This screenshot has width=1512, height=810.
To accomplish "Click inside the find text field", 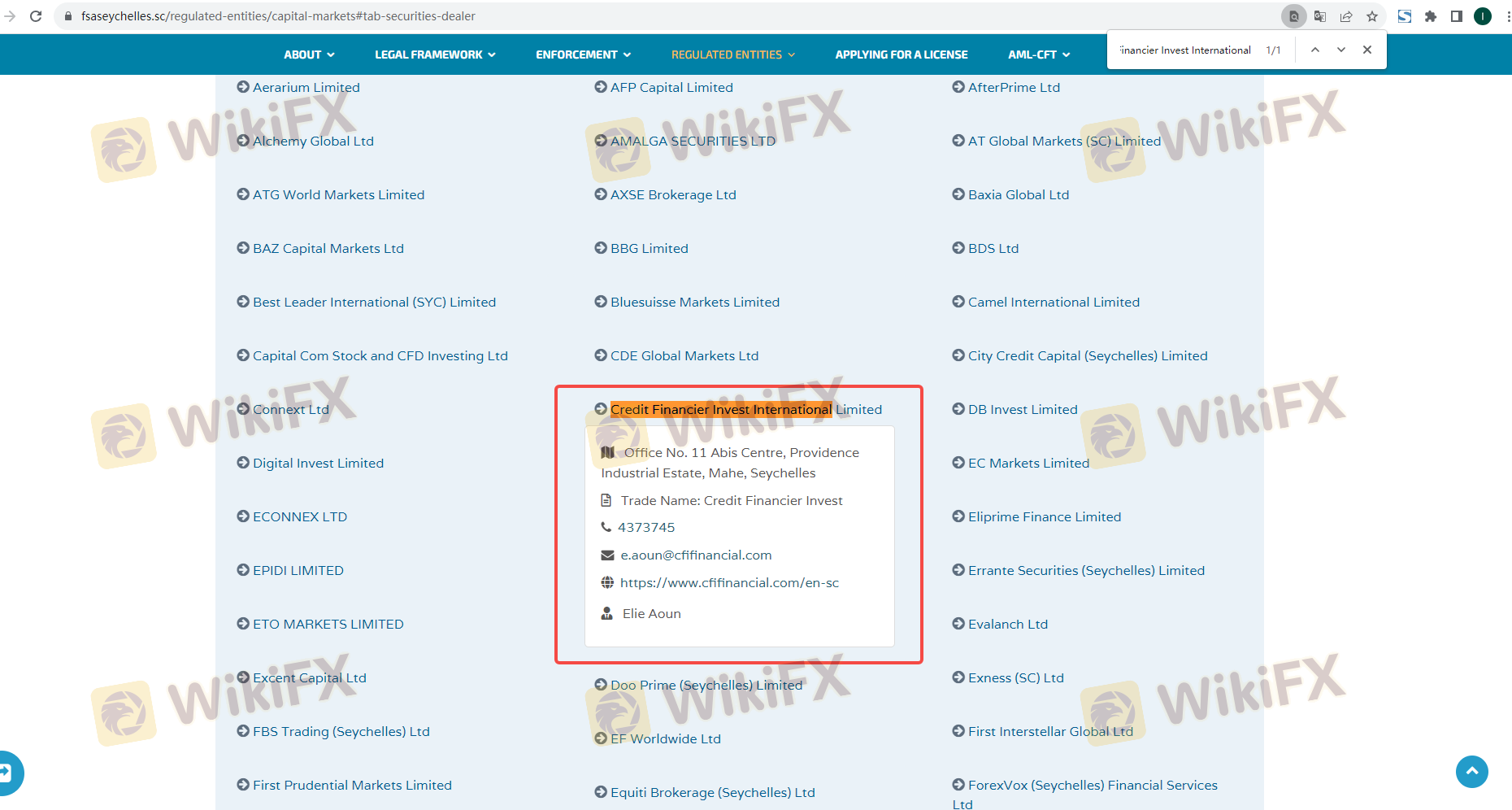I will point(1185,50).
